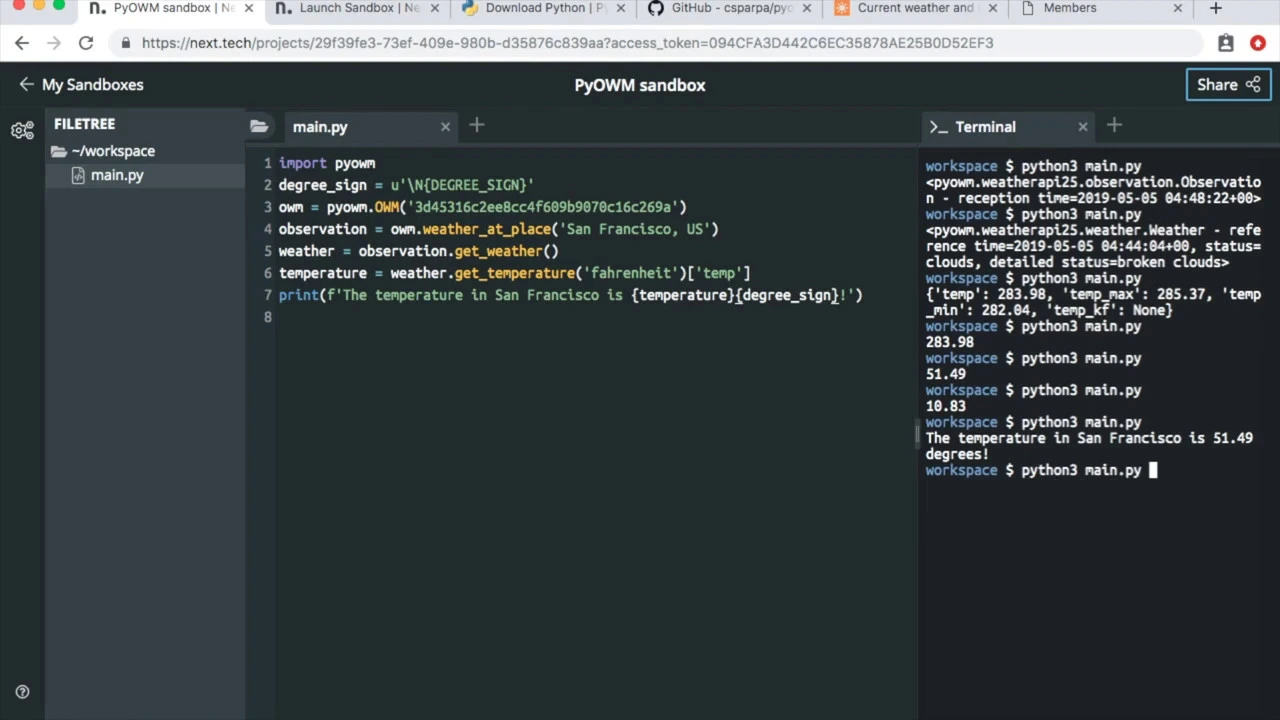
Task: Click the print statement on line 7
Action: 570,295
